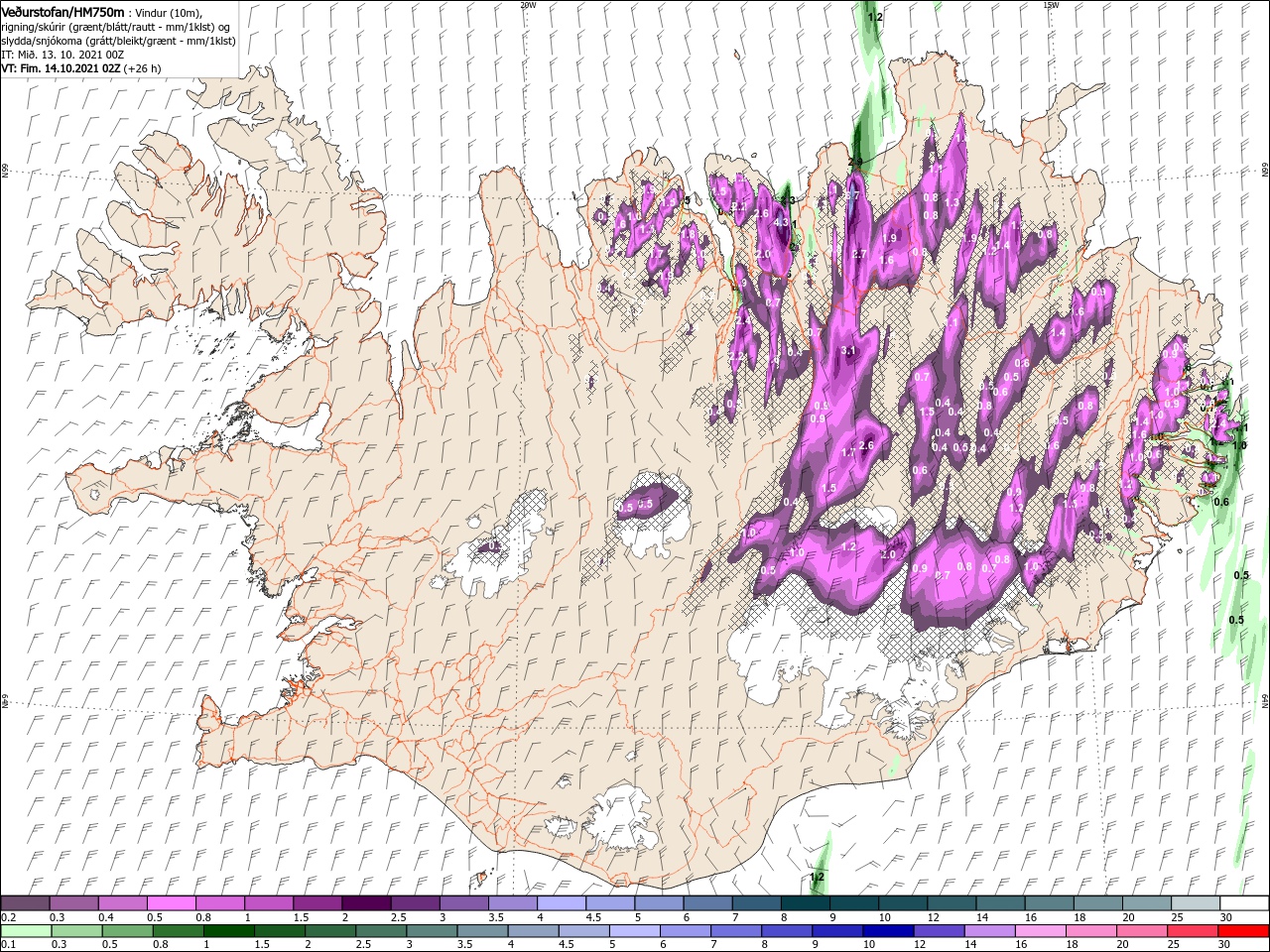Click the Veðurstofan/HM750m title text
This screenshot has height=952, width=1270.
point(63,11)
